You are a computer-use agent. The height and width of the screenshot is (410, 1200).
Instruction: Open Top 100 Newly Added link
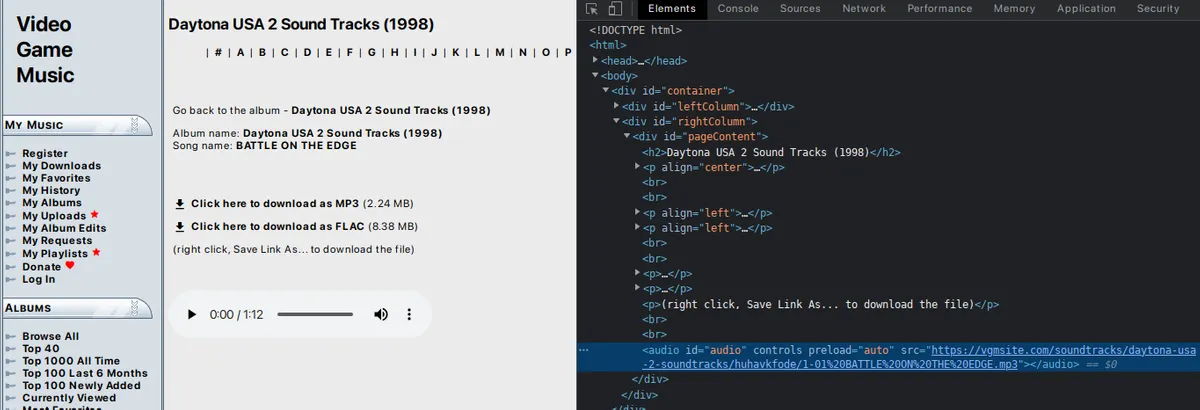[81, 386]
